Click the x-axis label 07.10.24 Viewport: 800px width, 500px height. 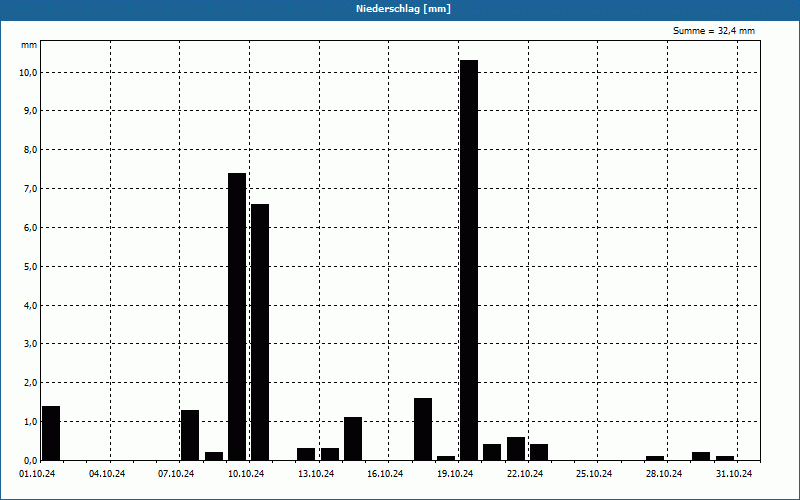(176, 474)
